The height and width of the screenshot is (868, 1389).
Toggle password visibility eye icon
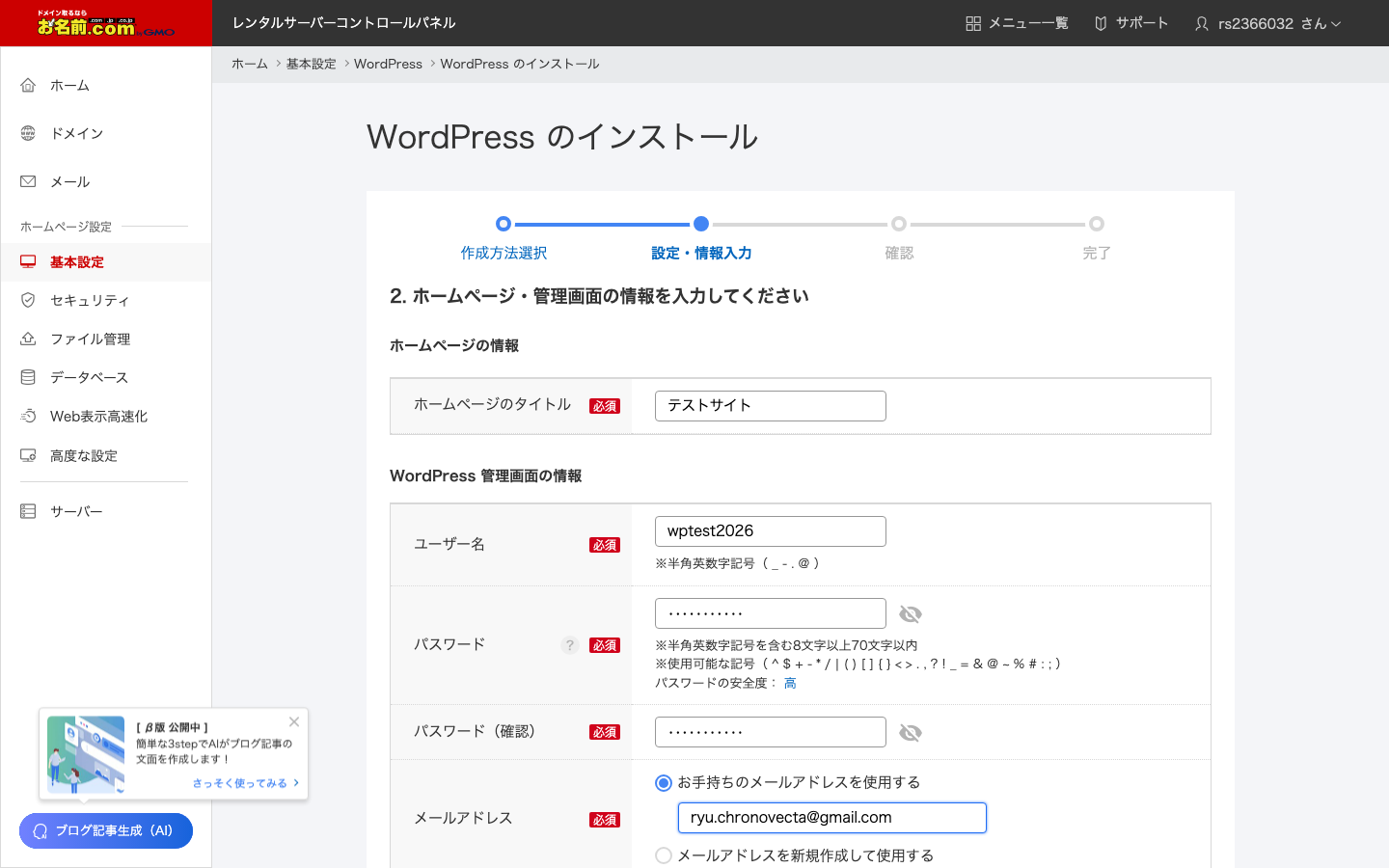coord(910,614)
